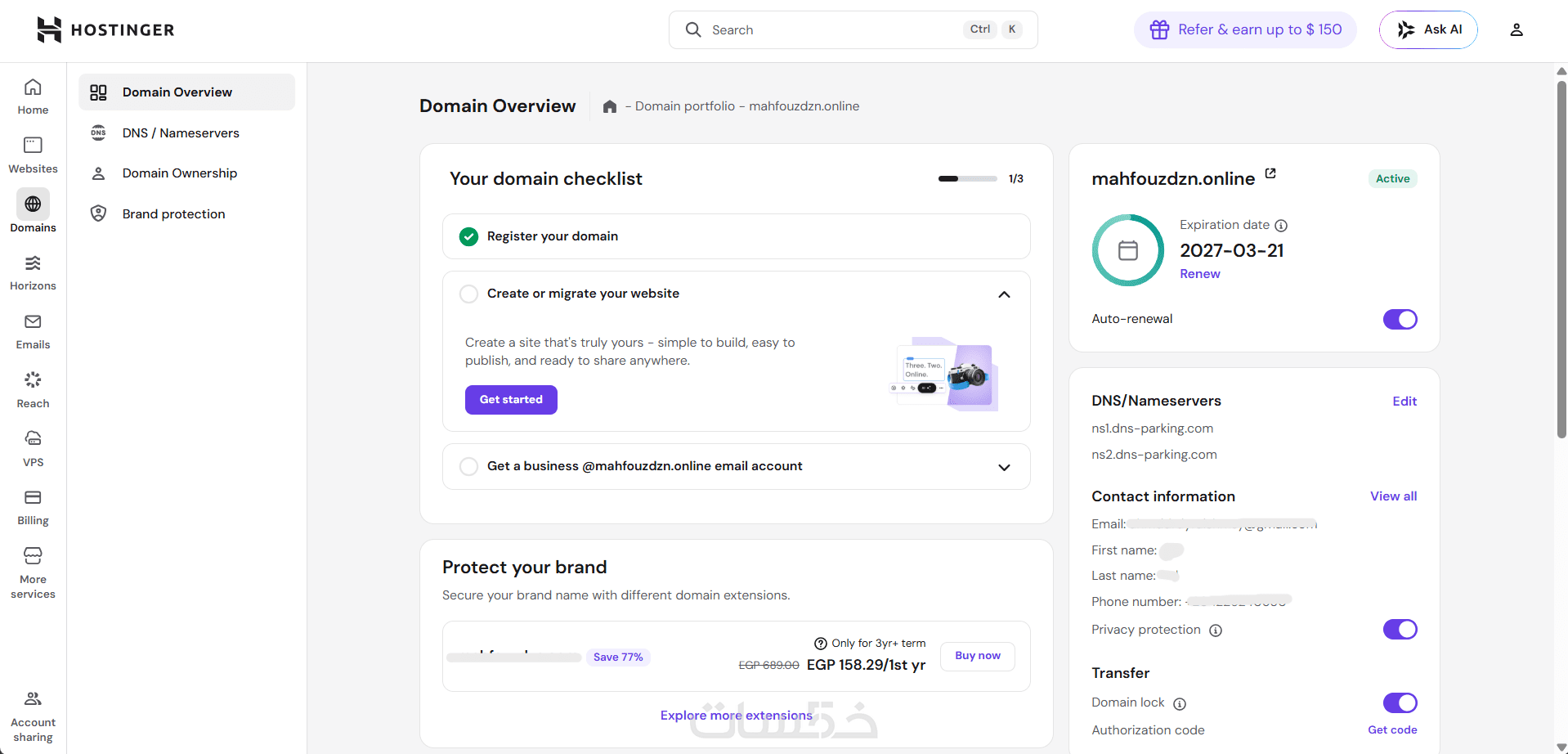Click the home breadcrumb icon
The height and width of the screenshot is (754, 1568).
(609, 106)
